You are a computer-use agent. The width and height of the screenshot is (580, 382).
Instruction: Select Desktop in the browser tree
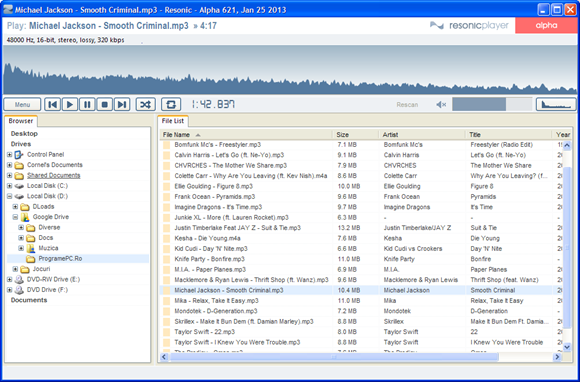point(24,133)
